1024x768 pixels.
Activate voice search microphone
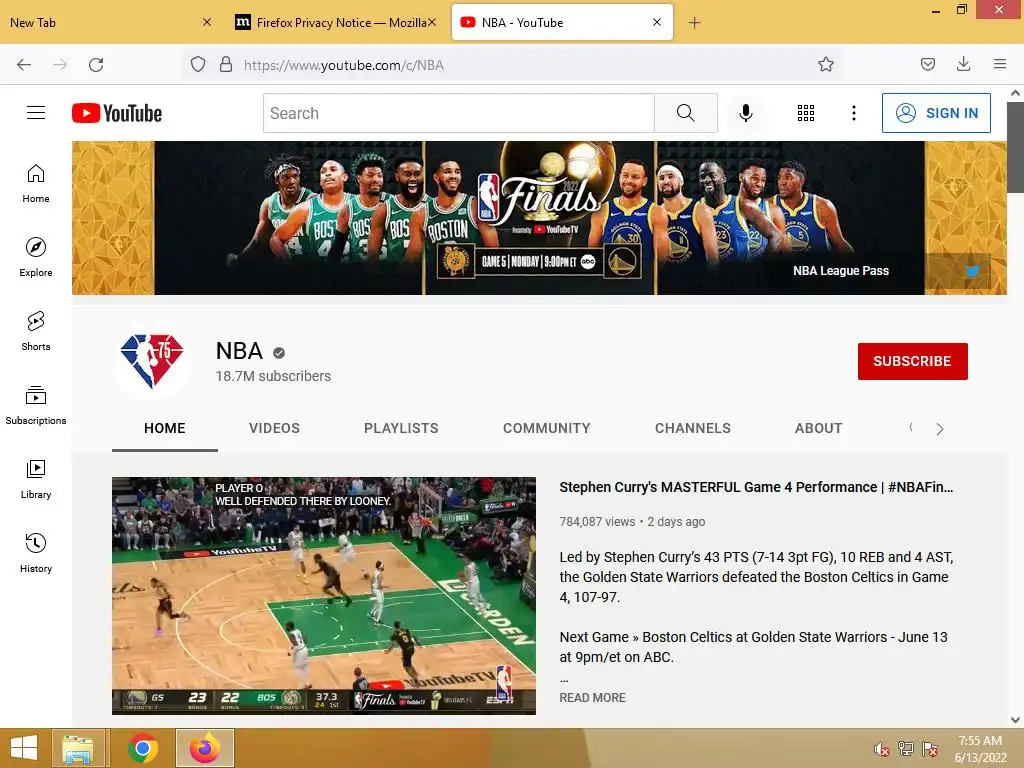point(746,113)
